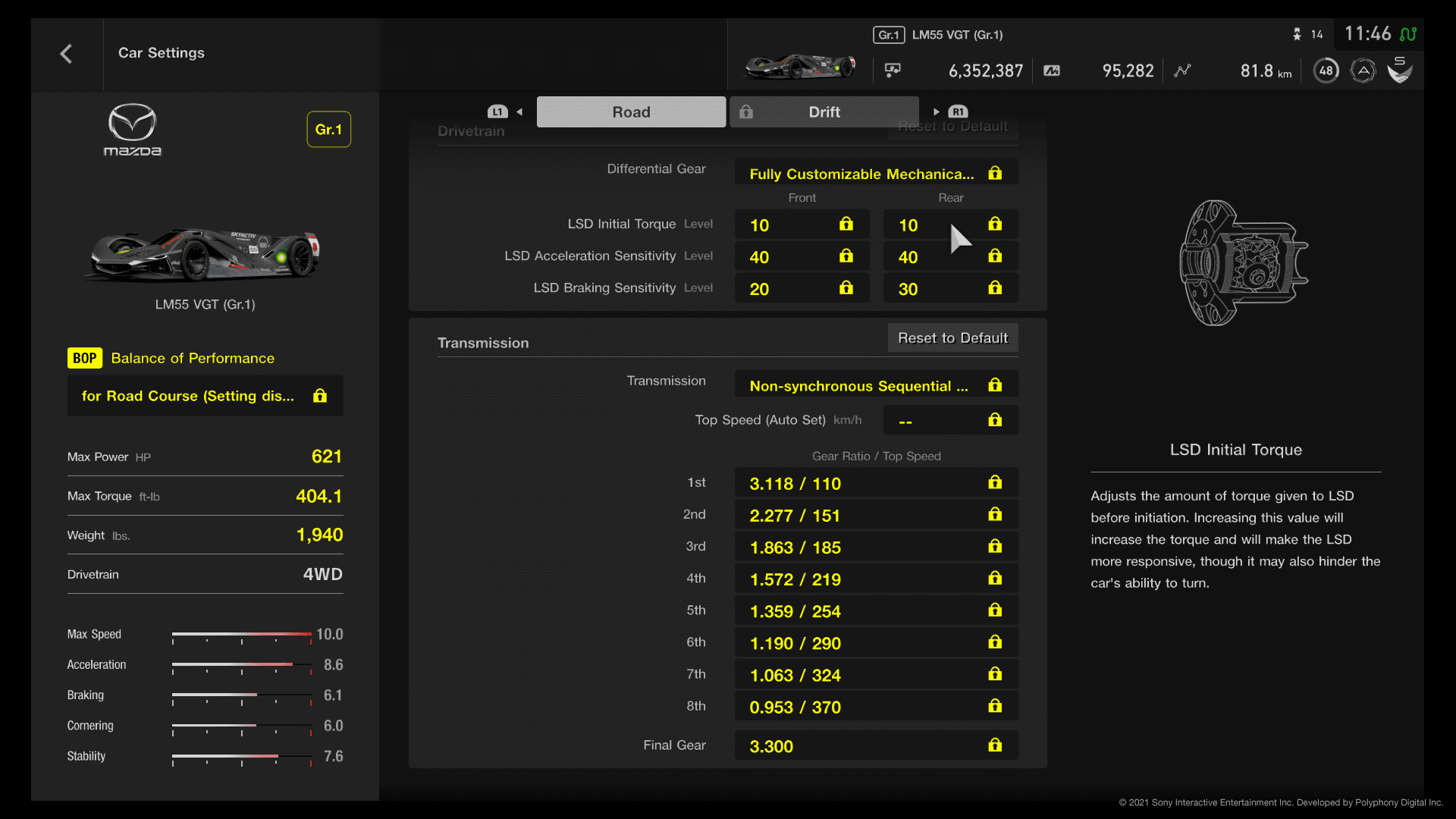Switch tab right with the small arrow
The height and width of the screenshot is (819, 1456).
point(937,111)
